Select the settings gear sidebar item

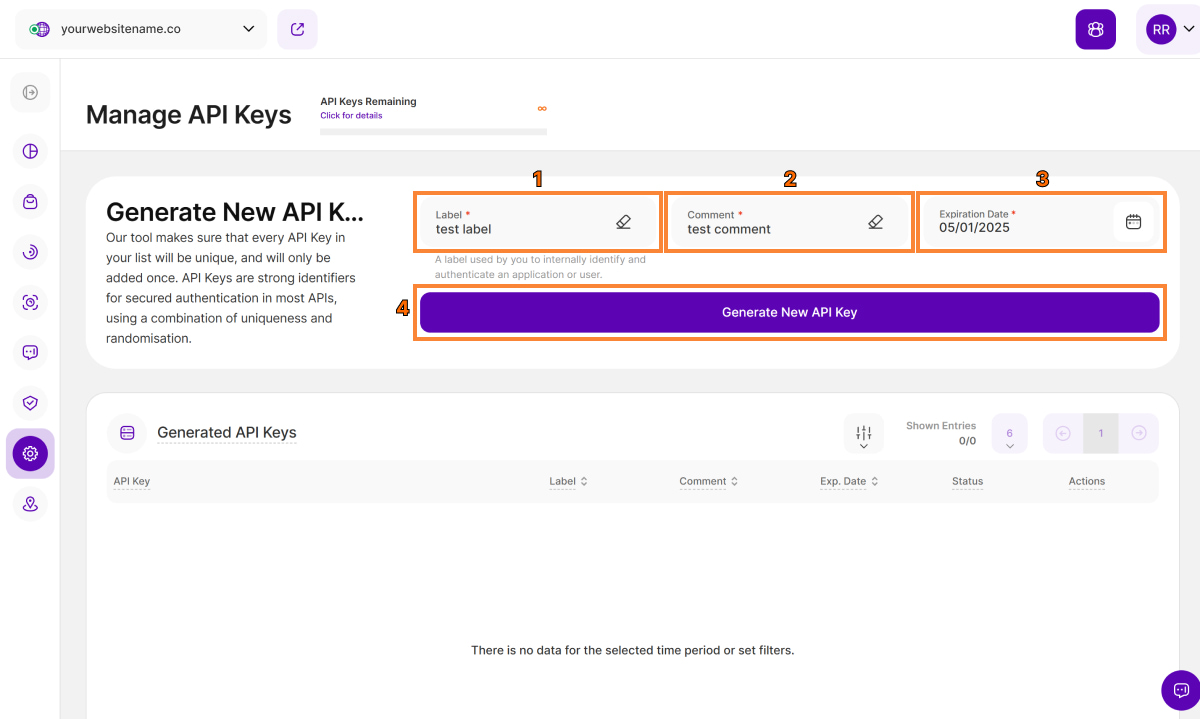coord(30,453)
